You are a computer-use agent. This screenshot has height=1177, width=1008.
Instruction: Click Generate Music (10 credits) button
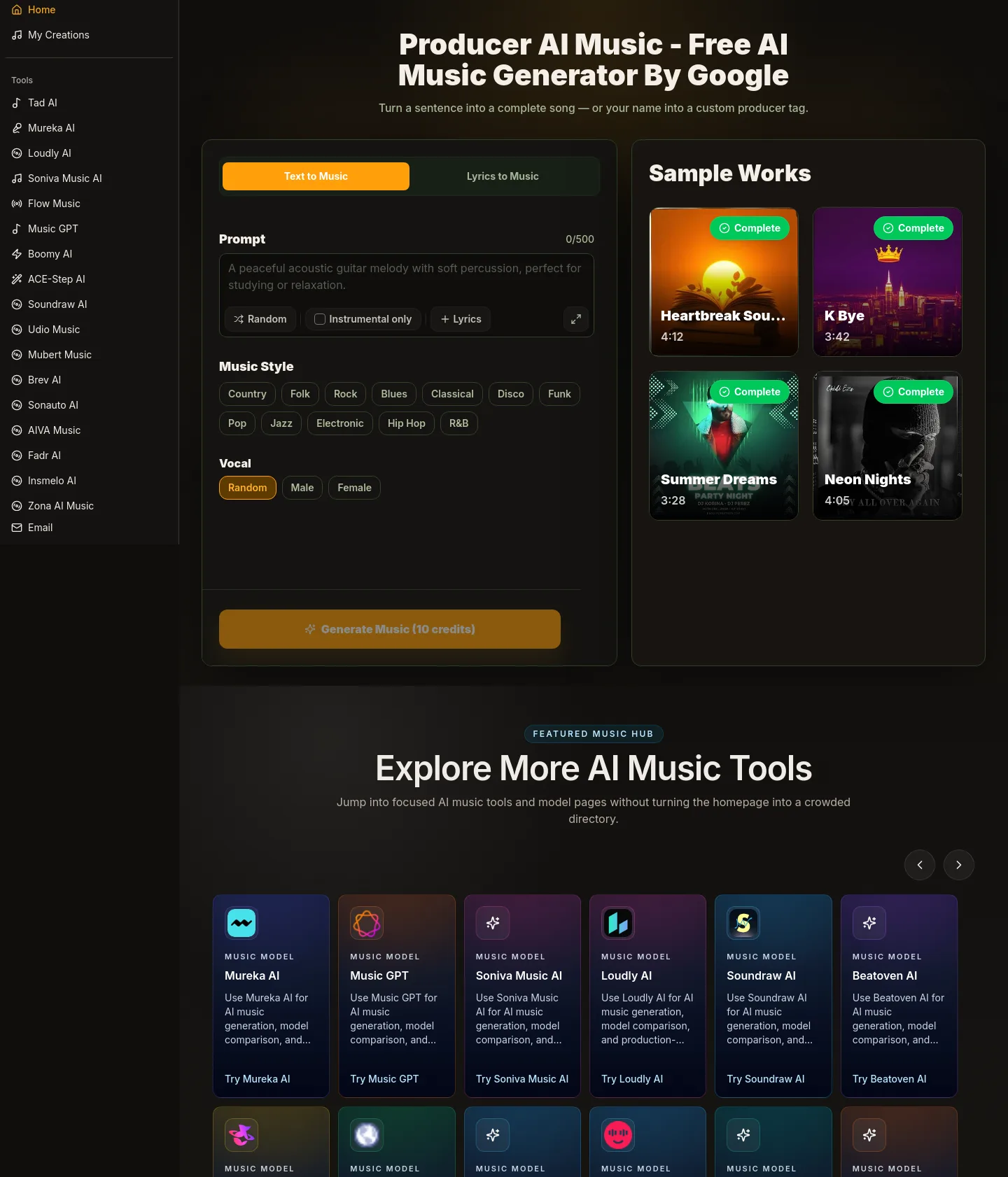coord(390,629)
